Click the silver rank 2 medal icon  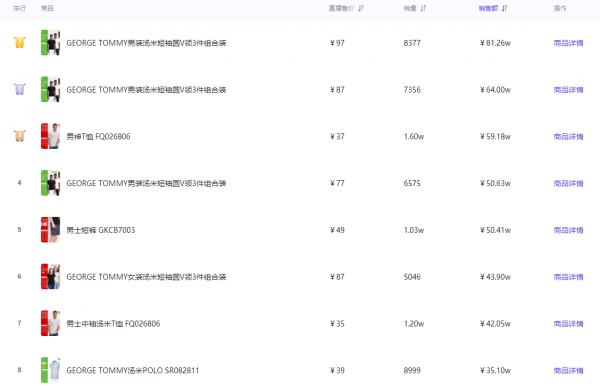tap(20, 89)
